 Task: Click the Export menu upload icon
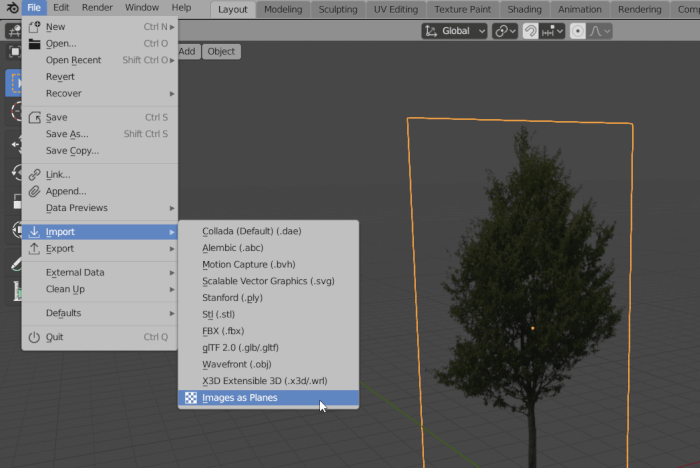click(34, 248)
